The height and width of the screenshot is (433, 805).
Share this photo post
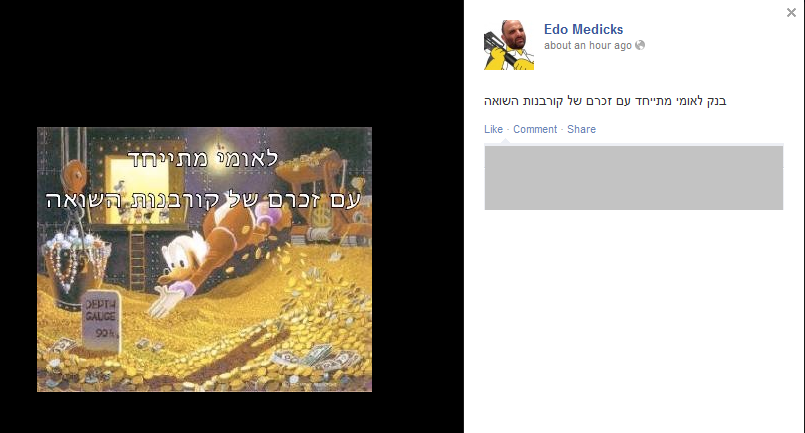[581, 129]
